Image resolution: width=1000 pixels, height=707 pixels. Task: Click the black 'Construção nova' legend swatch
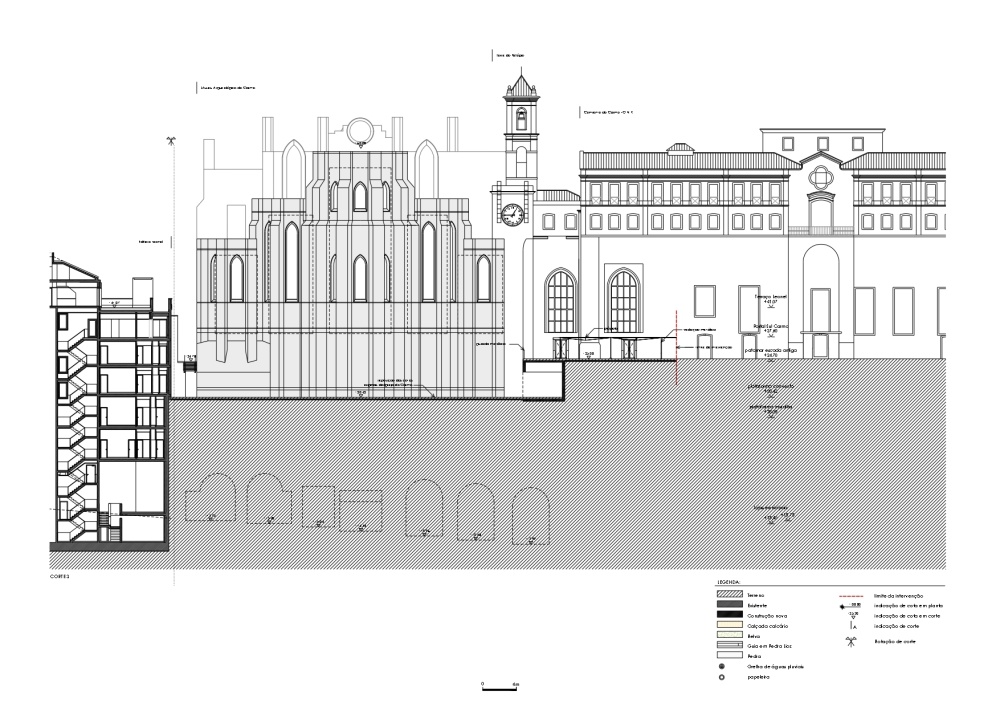point(733,615)
